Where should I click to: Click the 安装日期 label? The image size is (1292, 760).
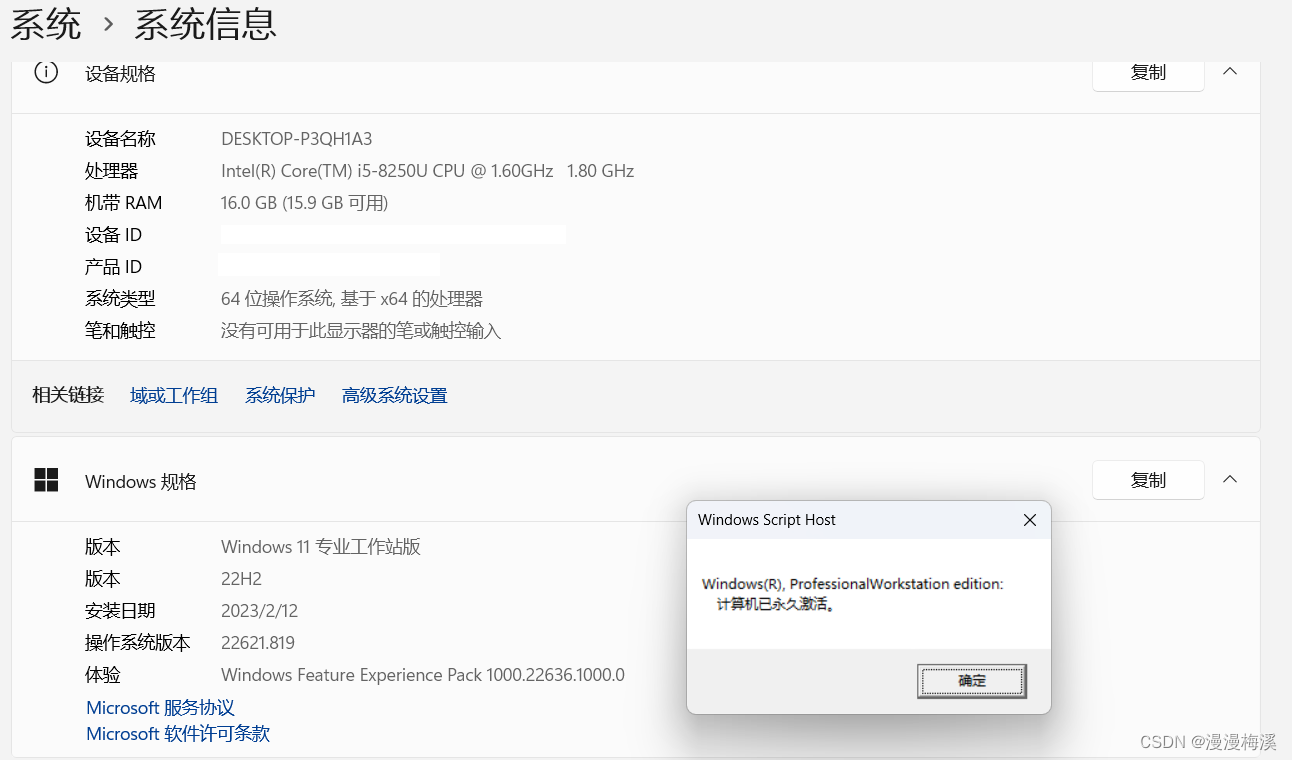pos(120,611)
